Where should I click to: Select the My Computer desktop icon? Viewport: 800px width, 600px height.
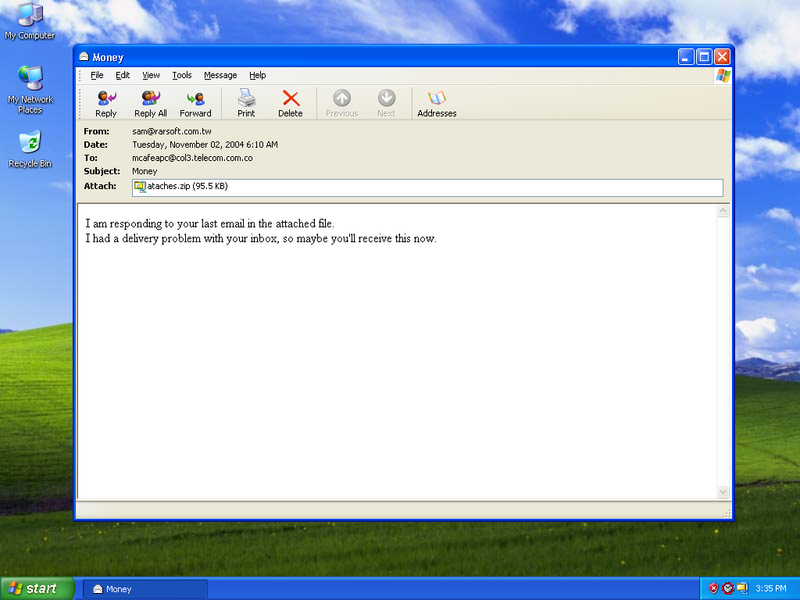point(30,21)
